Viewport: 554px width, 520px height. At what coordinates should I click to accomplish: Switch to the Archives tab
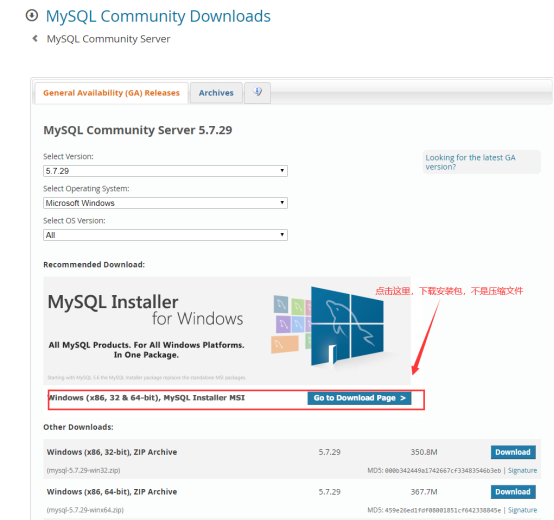216,93
